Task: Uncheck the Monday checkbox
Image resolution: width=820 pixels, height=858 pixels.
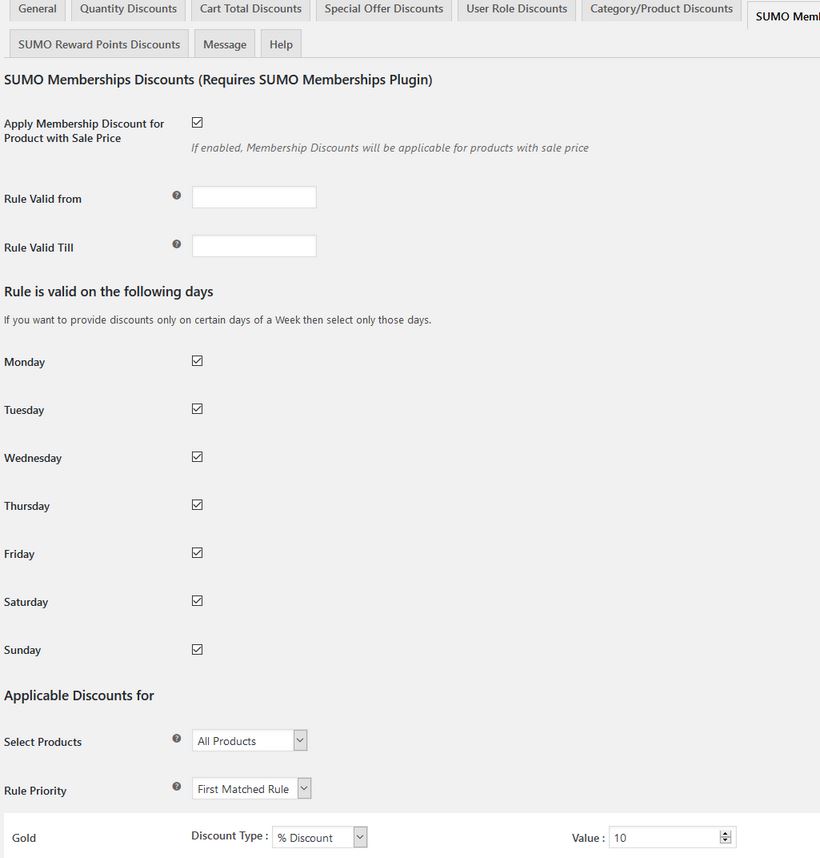Action: 197,361
